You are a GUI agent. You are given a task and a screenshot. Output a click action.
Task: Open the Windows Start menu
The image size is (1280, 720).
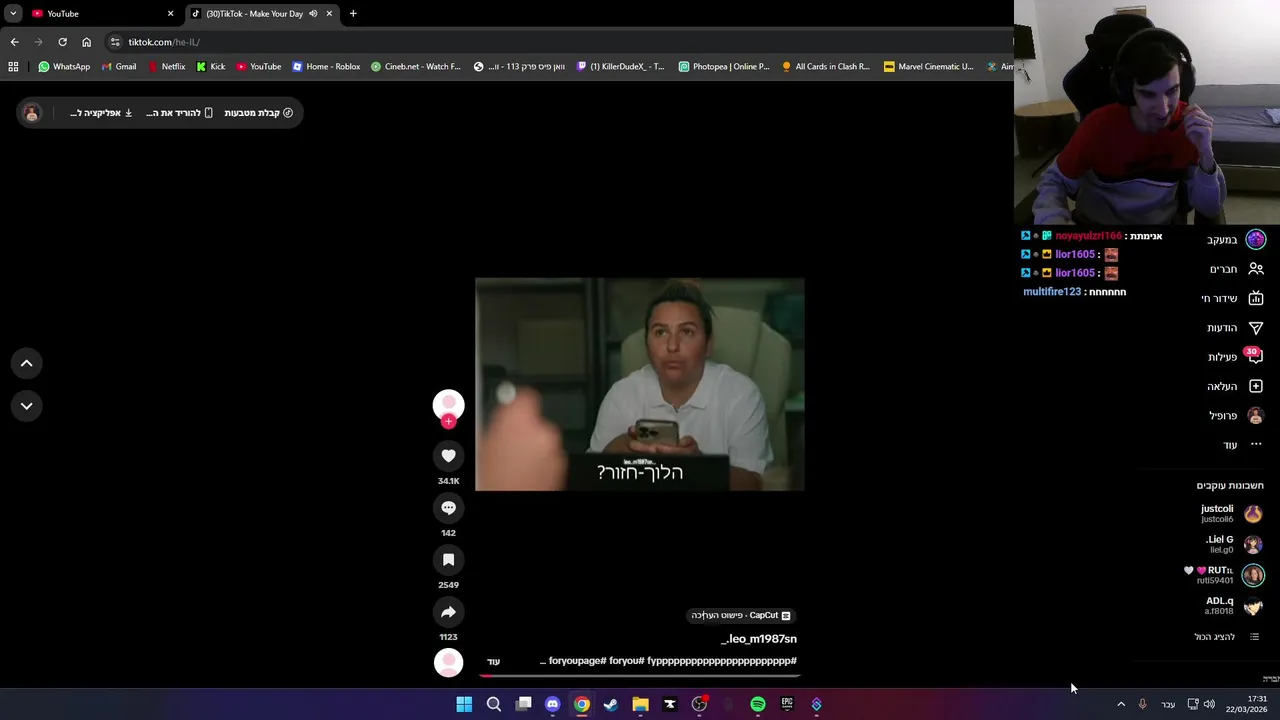pos(464,704)
